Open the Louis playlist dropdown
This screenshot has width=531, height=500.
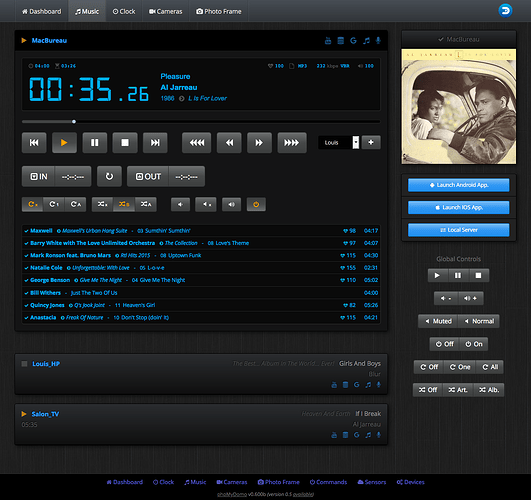pos(339,143)
